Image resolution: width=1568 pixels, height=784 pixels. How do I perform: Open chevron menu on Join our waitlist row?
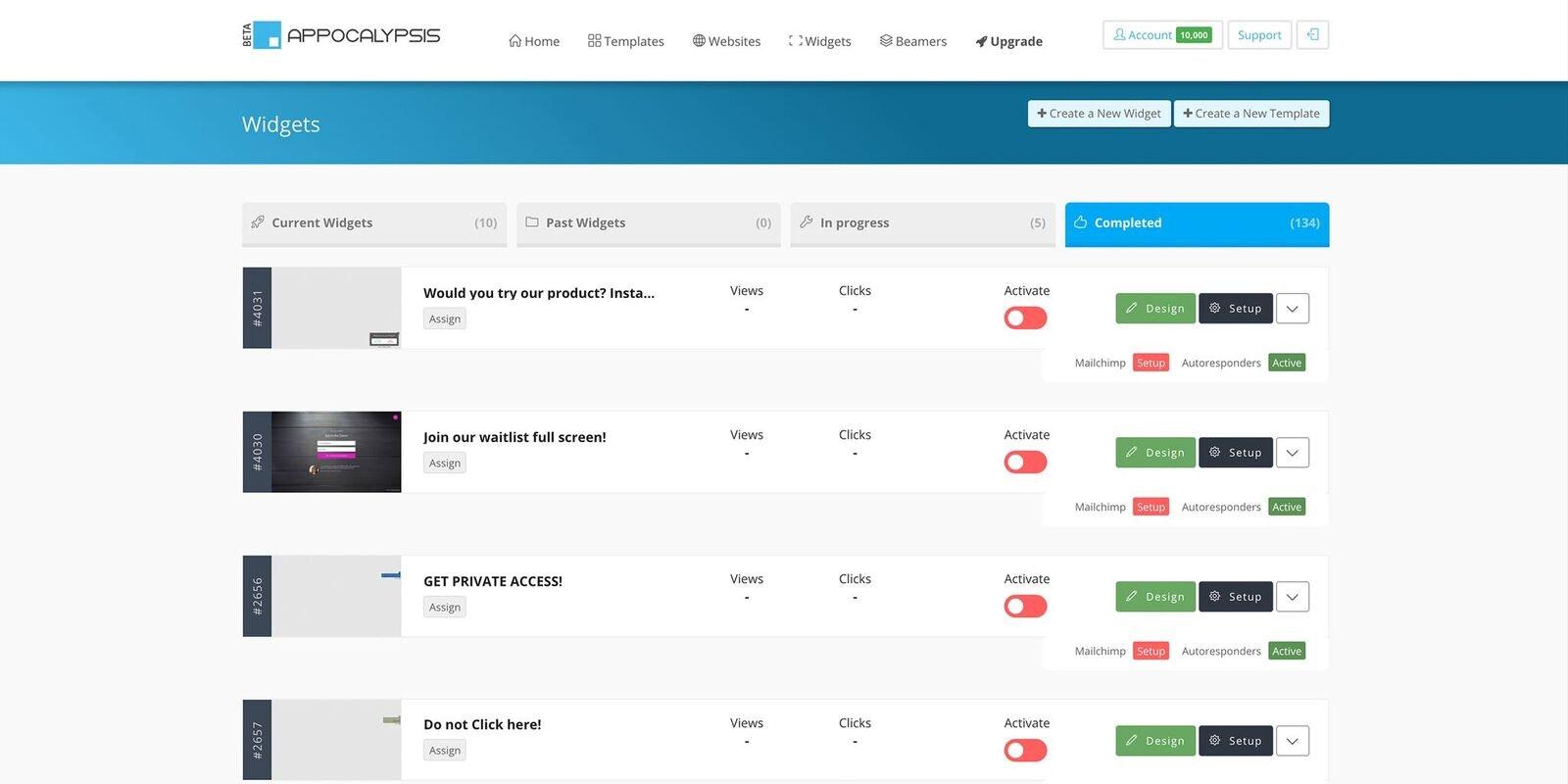1293,453
